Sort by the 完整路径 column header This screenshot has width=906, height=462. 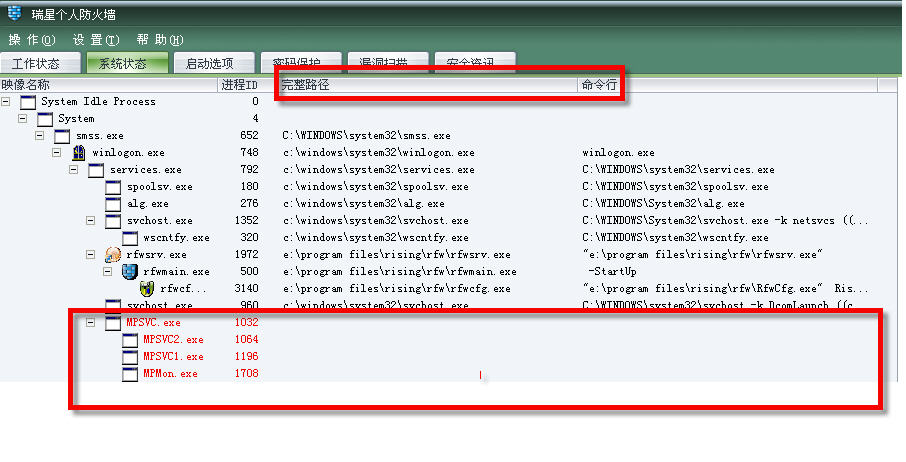click(x=428, y=85)
